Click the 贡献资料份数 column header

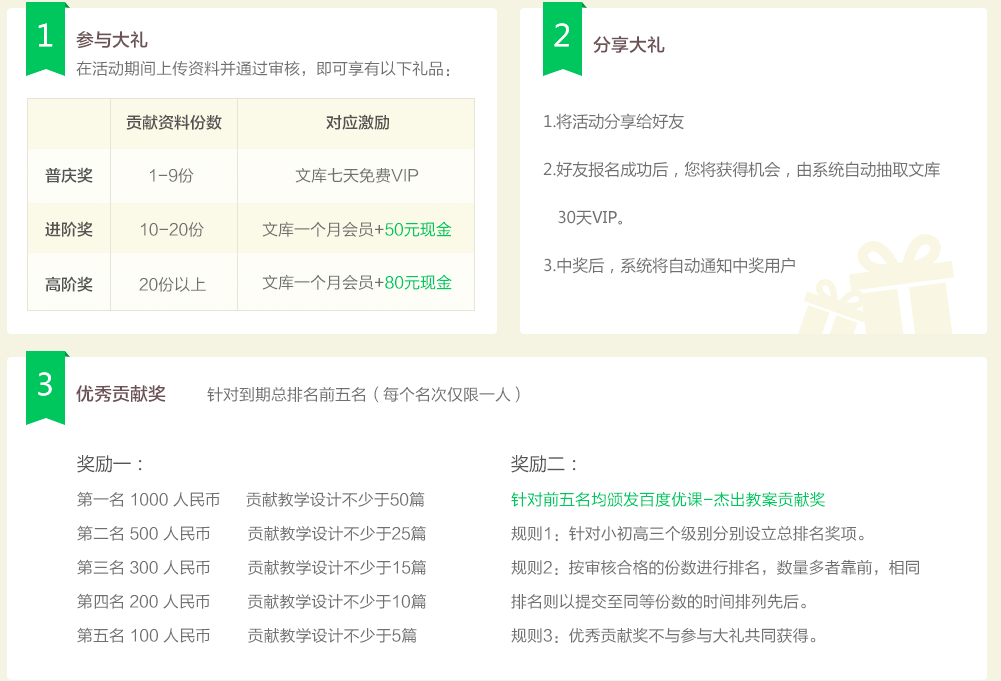174,123
